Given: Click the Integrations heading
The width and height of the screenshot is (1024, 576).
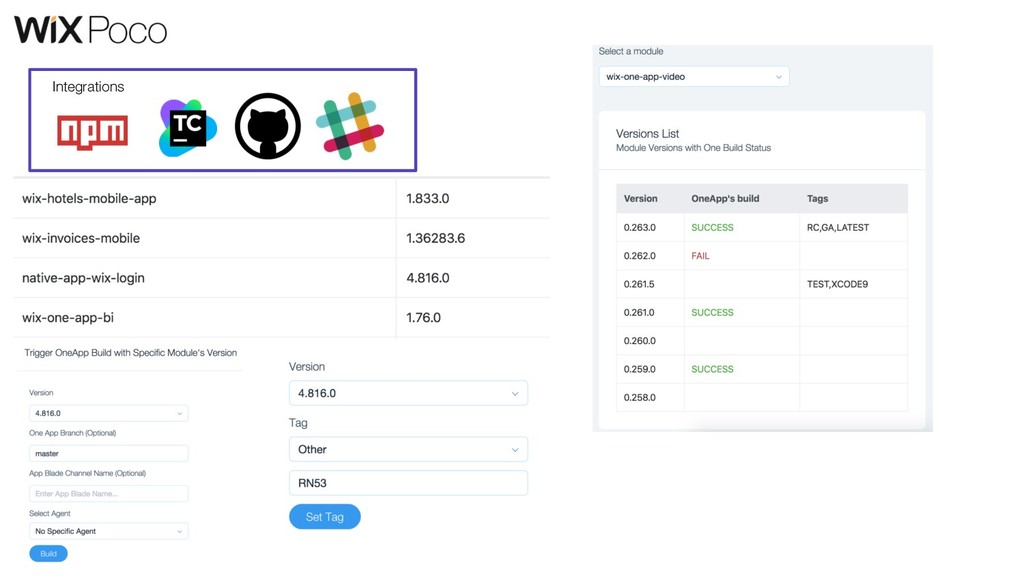Looking at the screenshot, I should [x=88, y=87].
